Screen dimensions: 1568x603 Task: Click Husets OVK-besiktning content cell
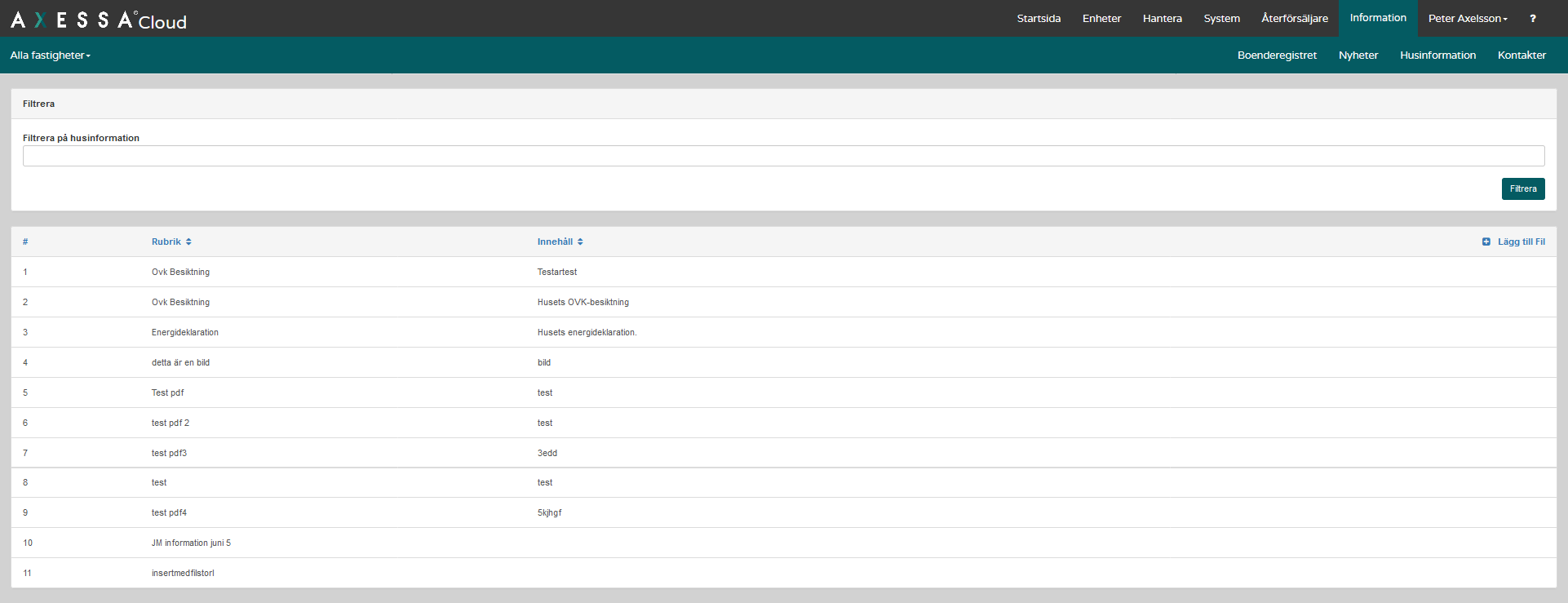pyautogui.click(x=583, y=302)
